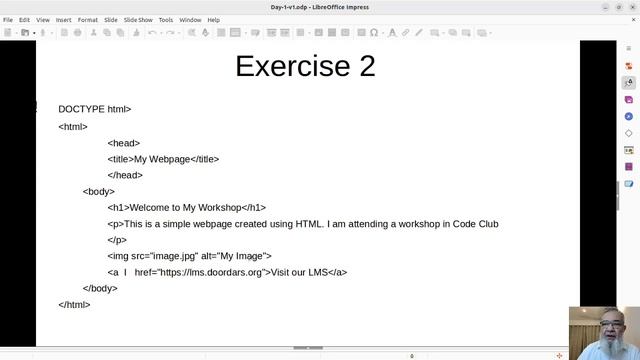Click the Display Views icon

pos(235,33)
